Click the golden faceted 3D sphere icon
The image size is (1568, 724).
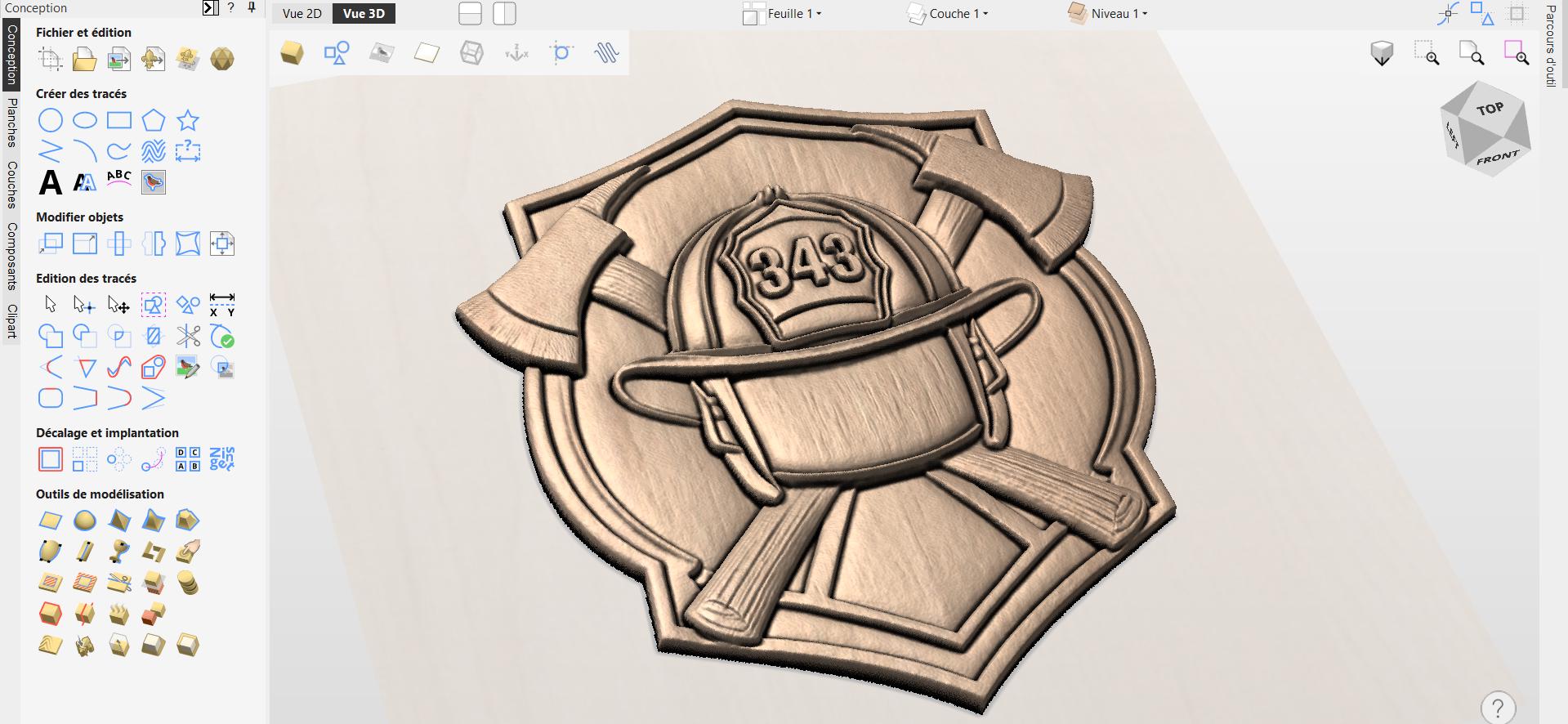pyautogui.click(x=222, y=59)
